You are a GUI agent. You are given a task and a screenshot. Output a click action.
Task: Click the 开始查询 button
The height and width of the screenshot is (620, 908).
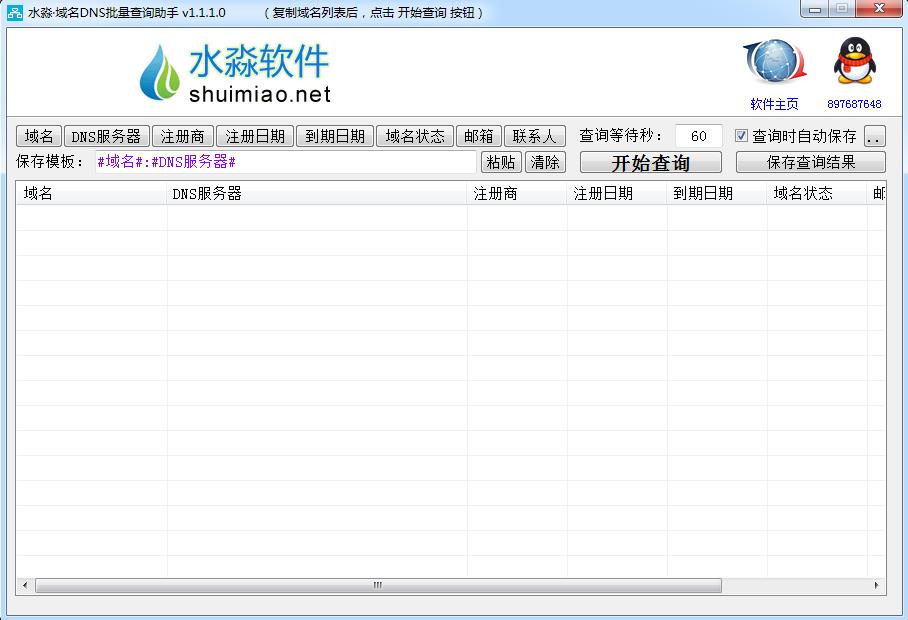pos(650,163)
